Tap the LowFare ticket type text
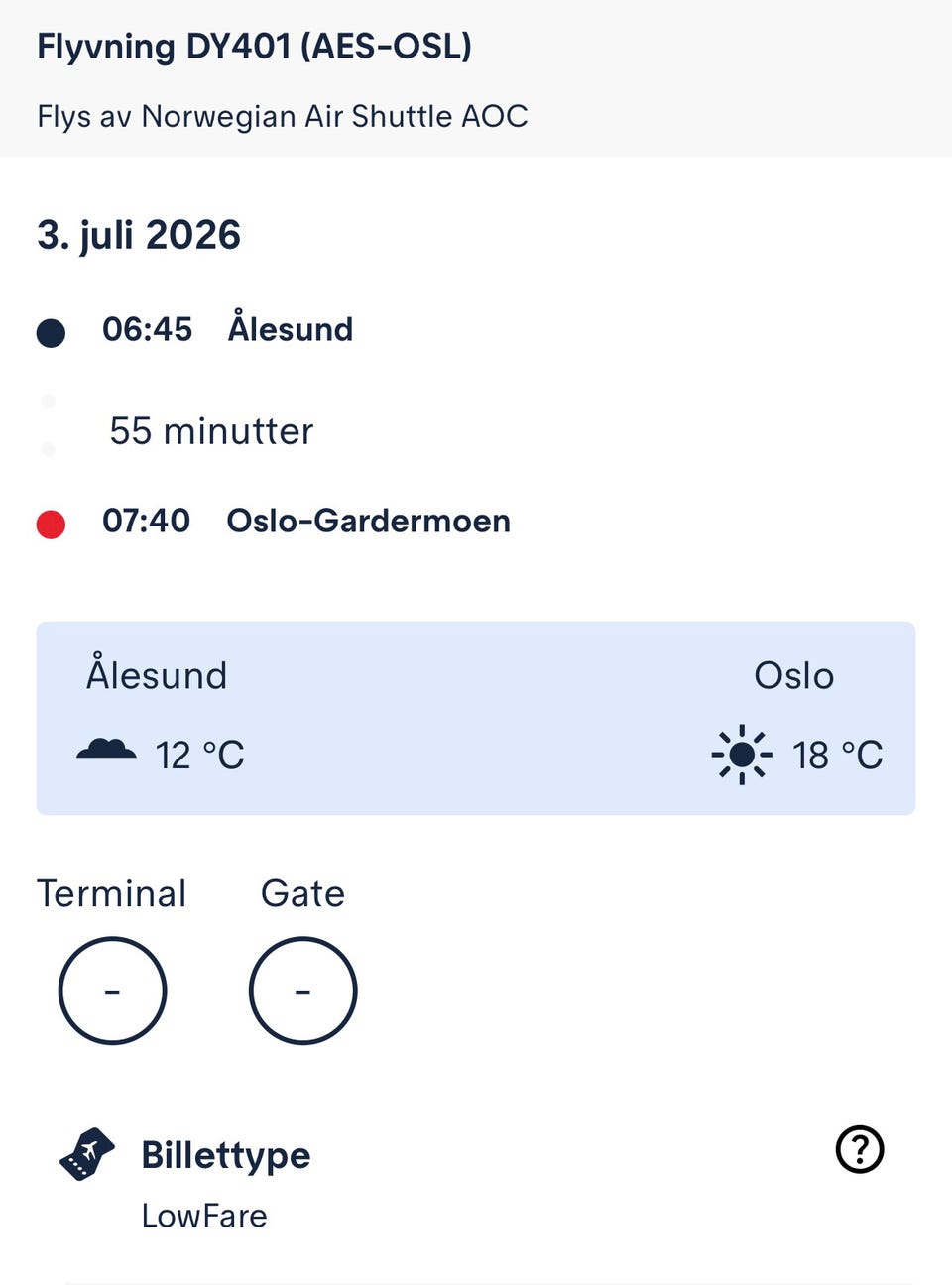The height and width of the screenshot is (1285, 952). pos(204,1216)
